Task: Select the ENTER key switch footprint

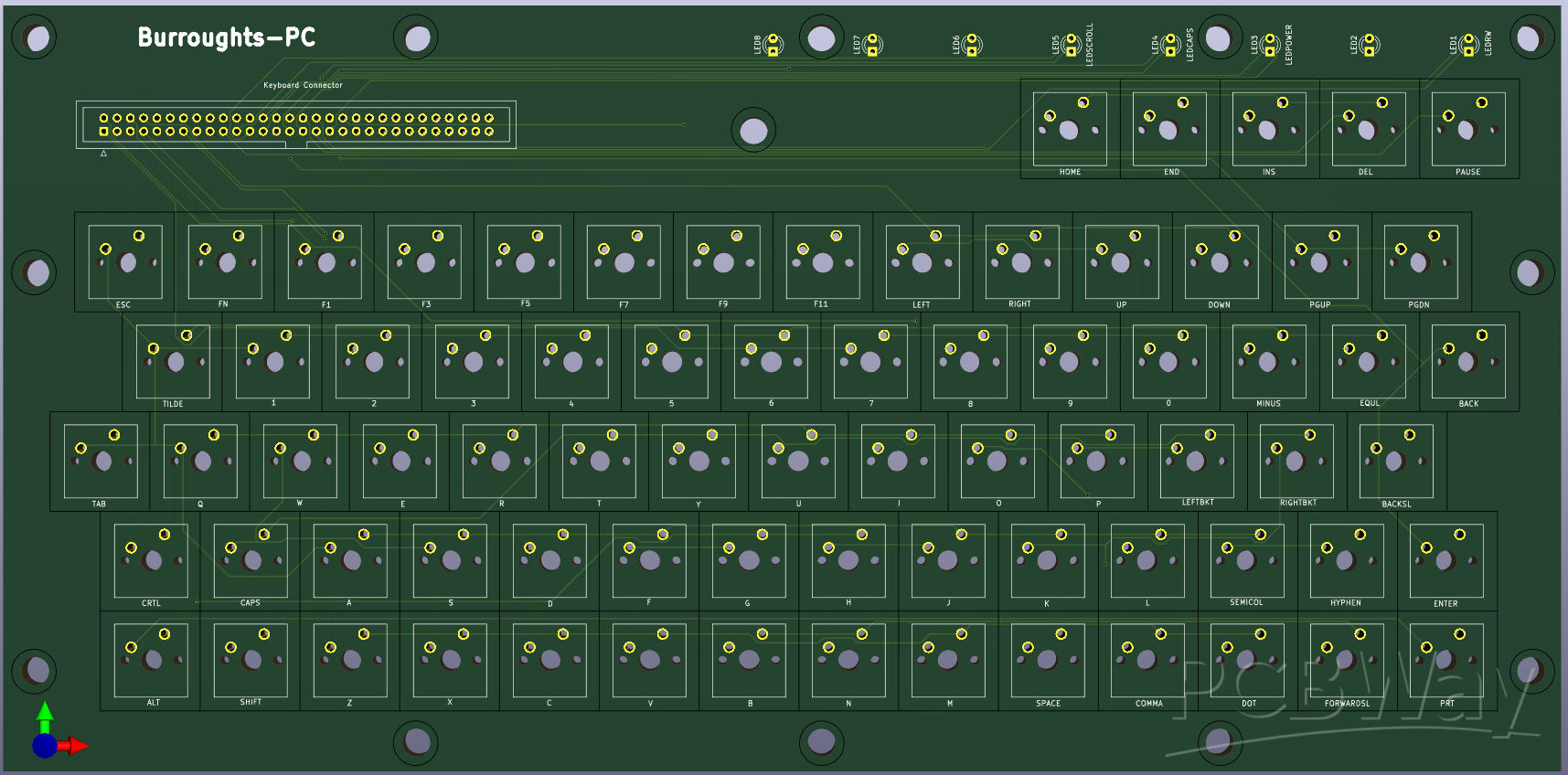Action: (1446, 561)
